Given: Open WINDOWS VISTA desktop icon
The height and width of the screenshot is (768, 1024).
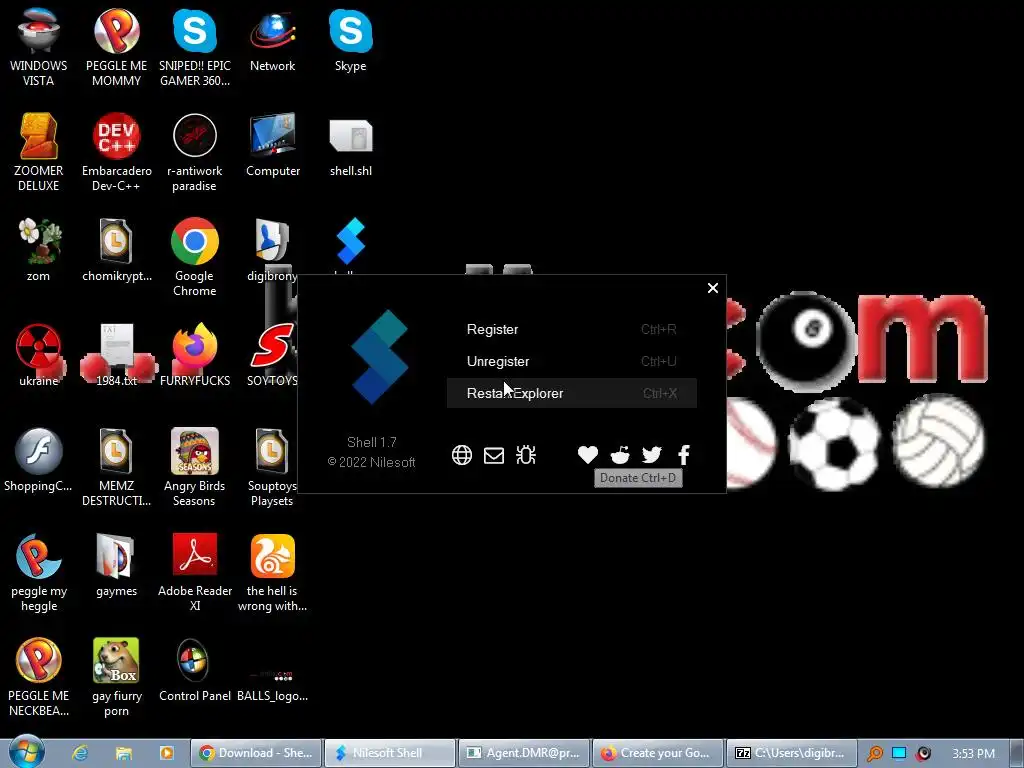Looking at the screenshot, I should coord(39,46).
